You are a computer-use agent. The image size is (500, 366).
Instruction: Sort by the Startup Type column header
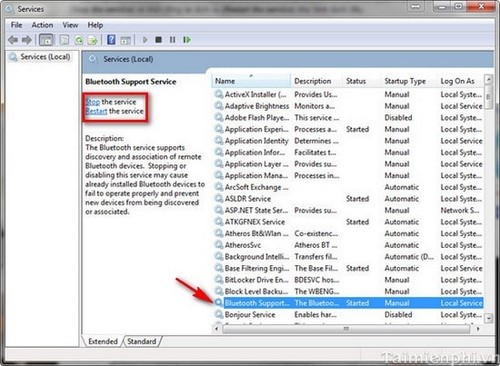pos(409,81)
